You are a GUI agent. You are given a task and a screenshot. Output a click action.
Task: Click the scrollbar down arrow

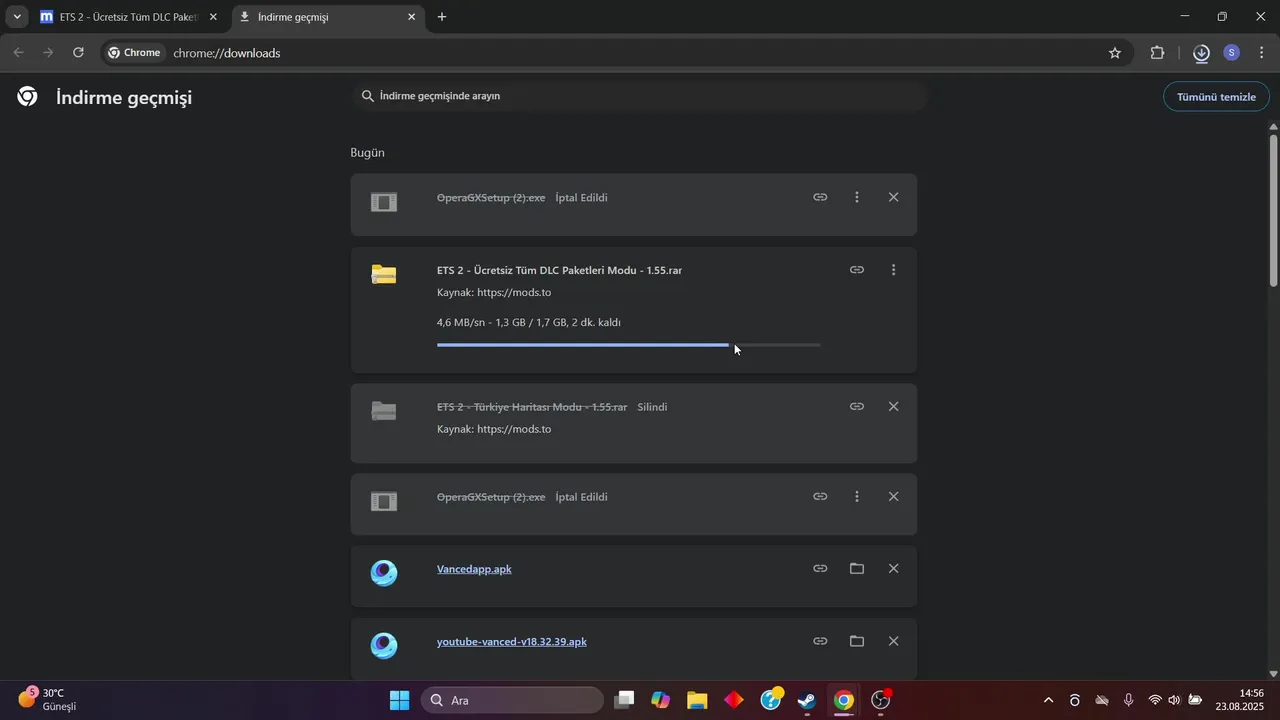pyautogui.click(x=1273, y=674)
